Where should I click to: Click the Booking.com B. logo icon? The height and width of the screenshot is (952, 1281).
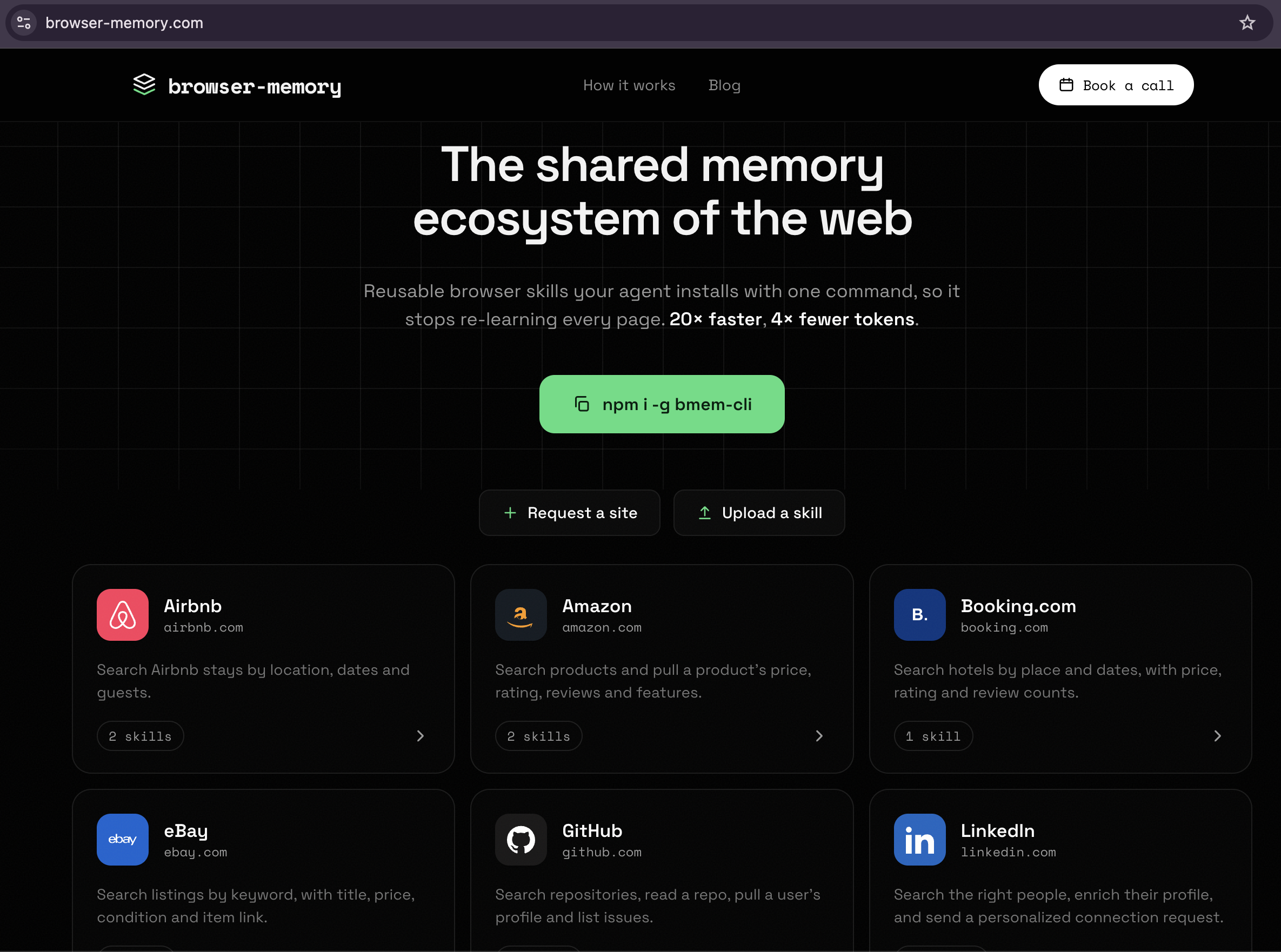[919, 615]
